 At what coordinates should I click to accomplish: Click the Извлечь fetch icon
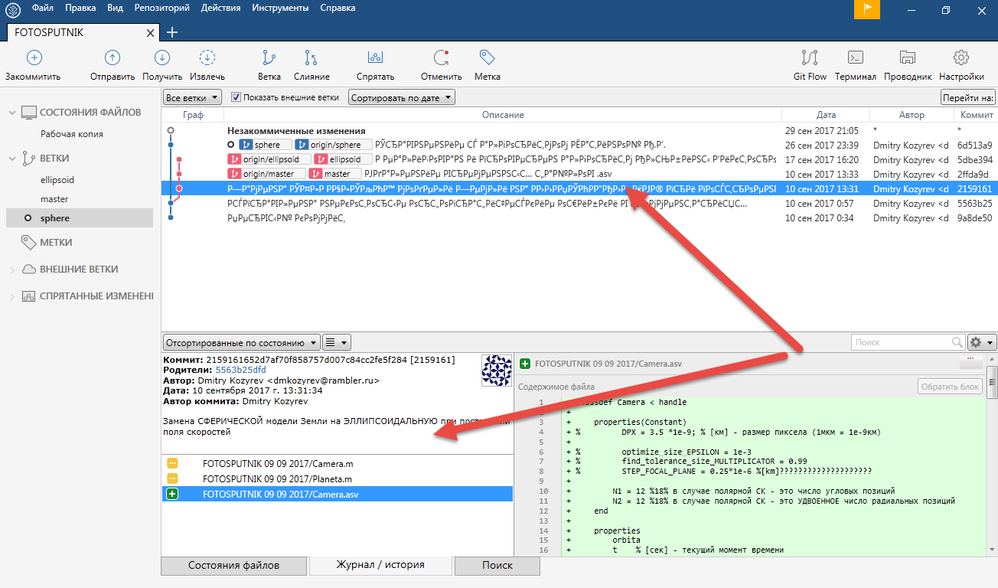(x=207, y=58)
